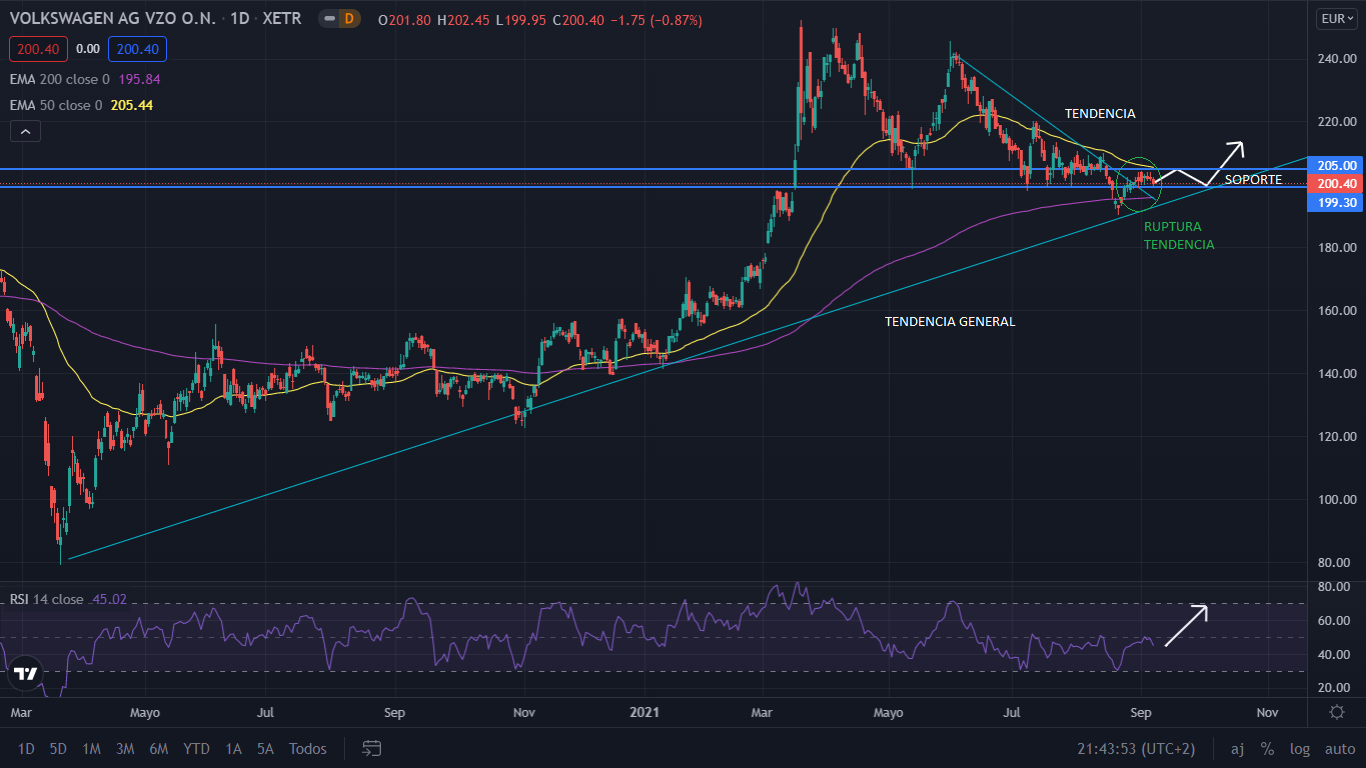The width and height of the screenshot is (1366, 768).
Task: Select the RUPTURA TENDENCIA green annotation
Action: [1179, 235]
